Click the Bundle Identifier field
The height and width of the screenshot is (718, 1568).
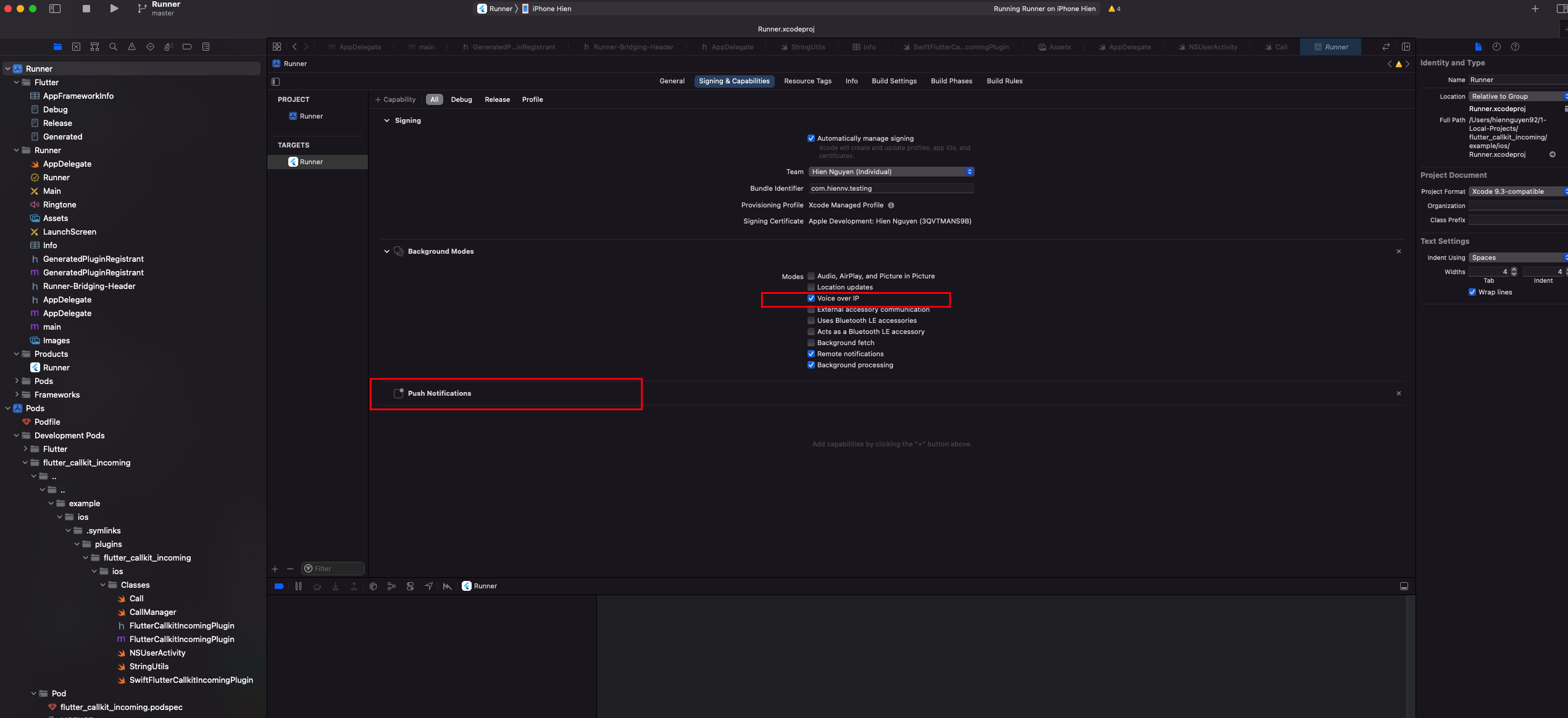point(891,188)
